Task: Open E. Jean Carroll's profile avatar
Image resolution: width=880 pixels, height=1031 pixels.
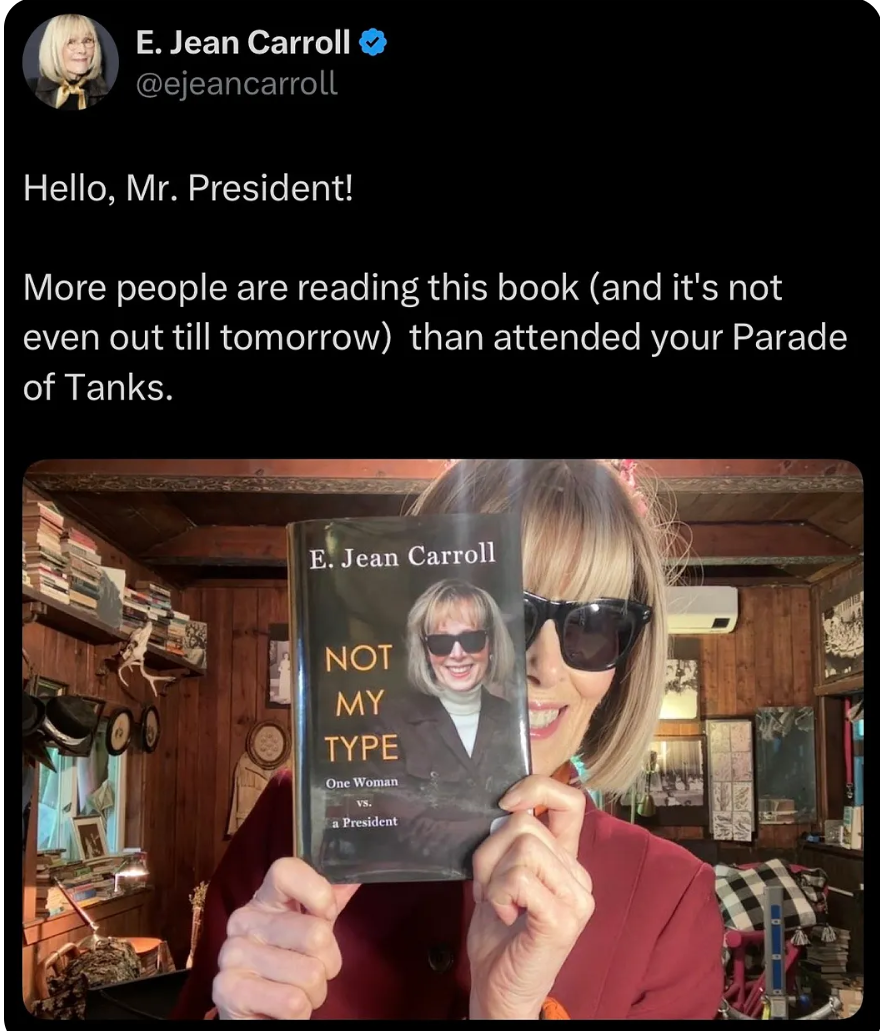Action: (x=70, y=62)
